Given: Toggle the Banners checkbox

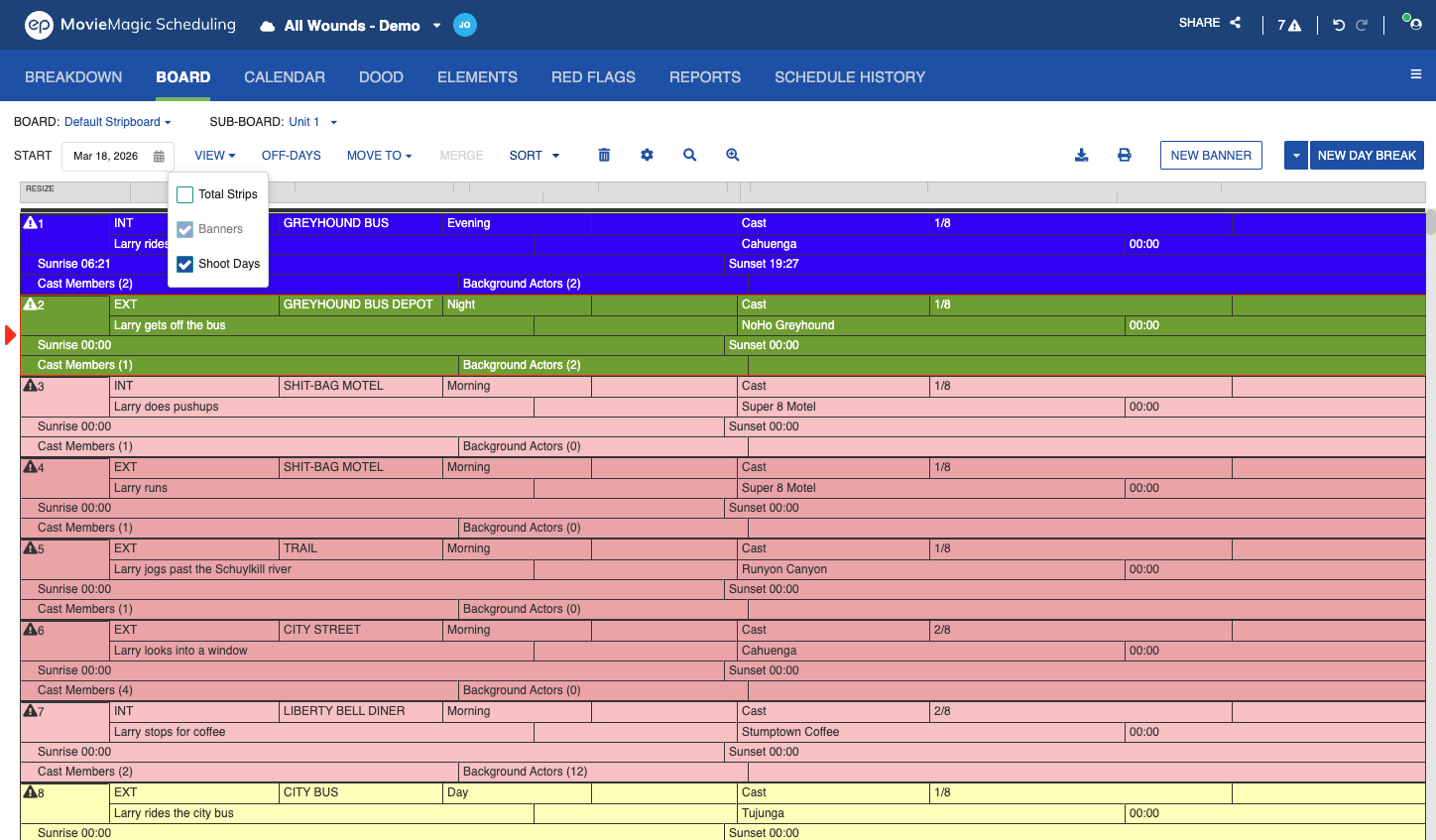Looking at the screenshot, I should pyautogui.click(x=184, y=229).
